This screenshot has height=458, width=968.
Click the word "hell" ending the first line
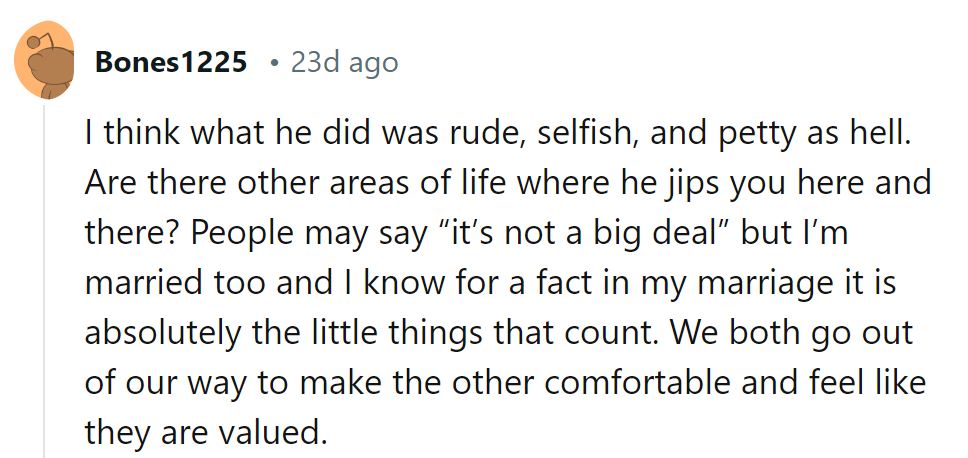(x=879, y=134)
